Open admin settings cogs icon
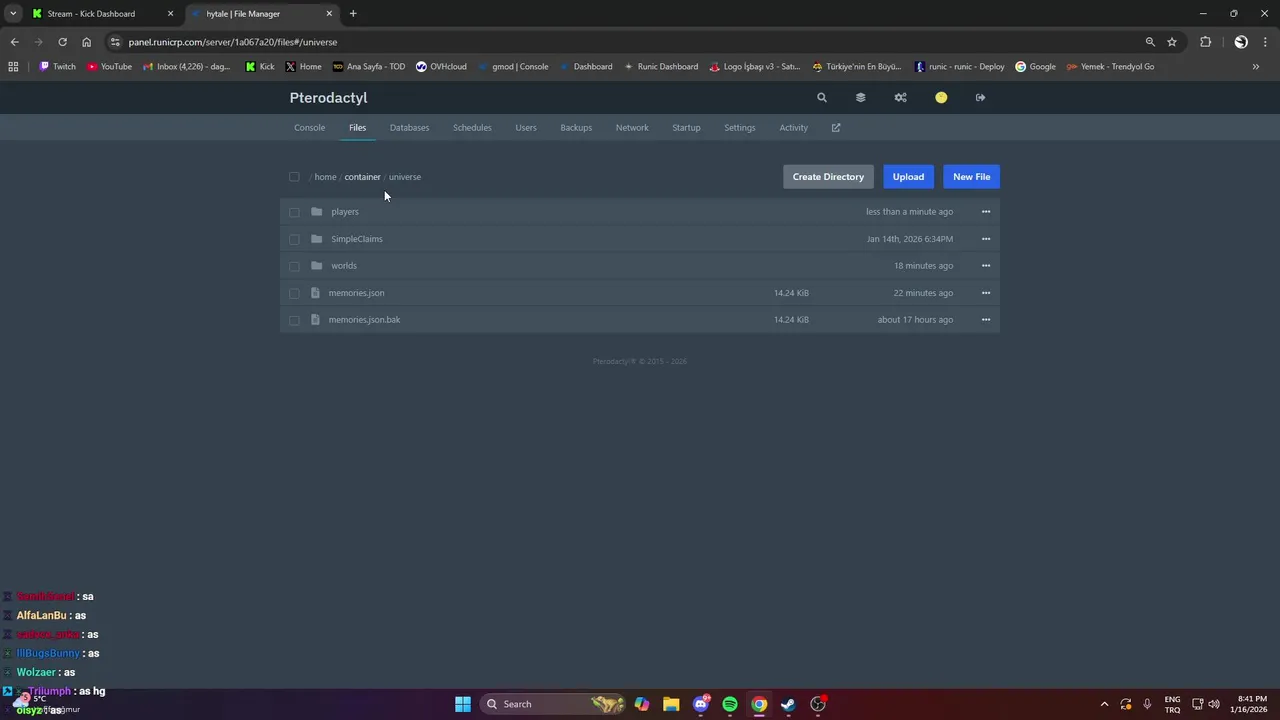 (901, 98)
